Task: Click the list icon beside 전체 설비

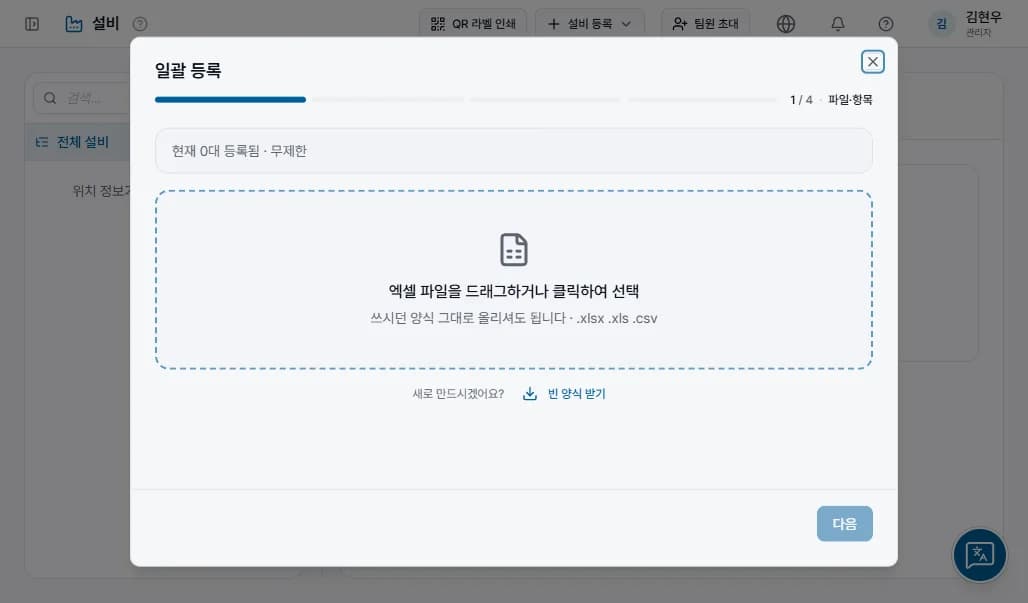Action: [42, 142]
